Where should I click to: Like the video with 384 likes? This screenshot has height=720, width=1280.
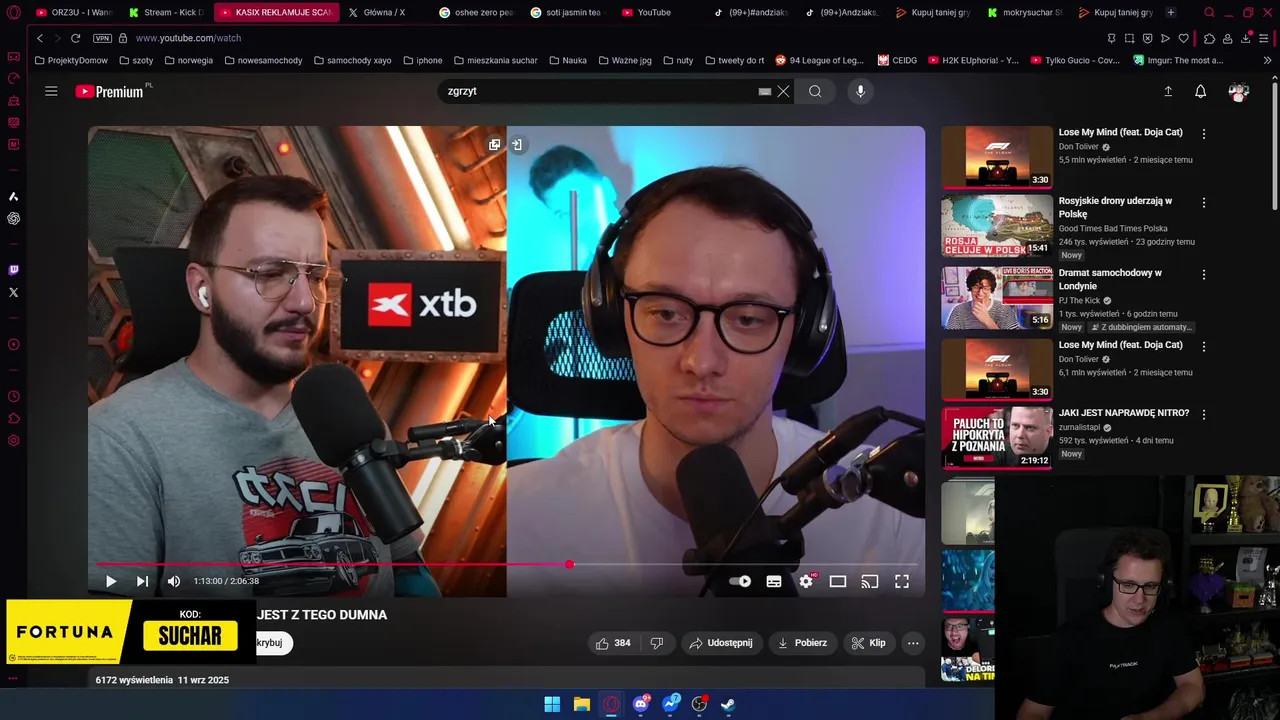click(x=613, y=643)
